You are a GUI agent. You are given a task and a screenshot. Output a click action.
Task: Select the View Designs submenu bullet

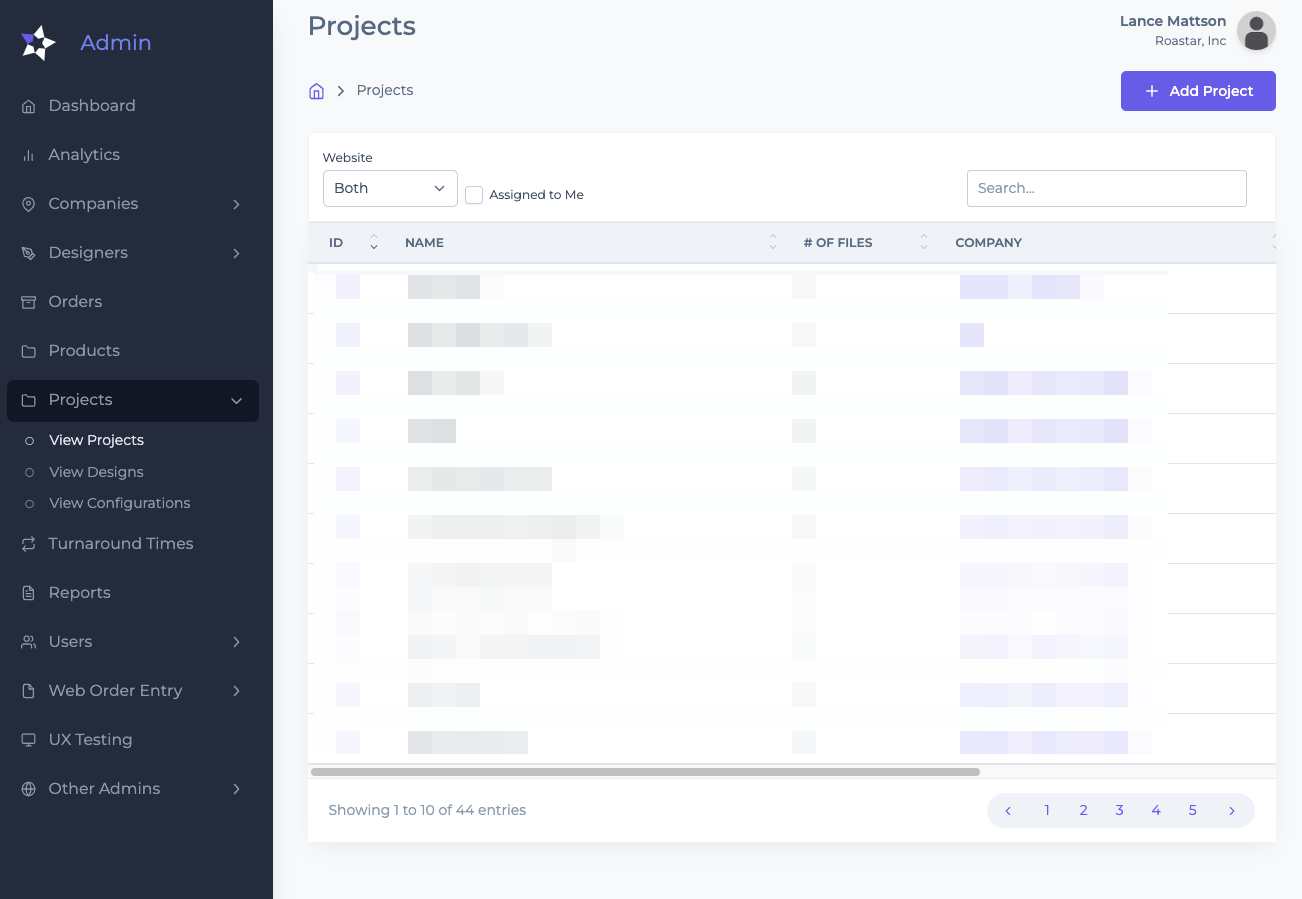pos(29,472)
